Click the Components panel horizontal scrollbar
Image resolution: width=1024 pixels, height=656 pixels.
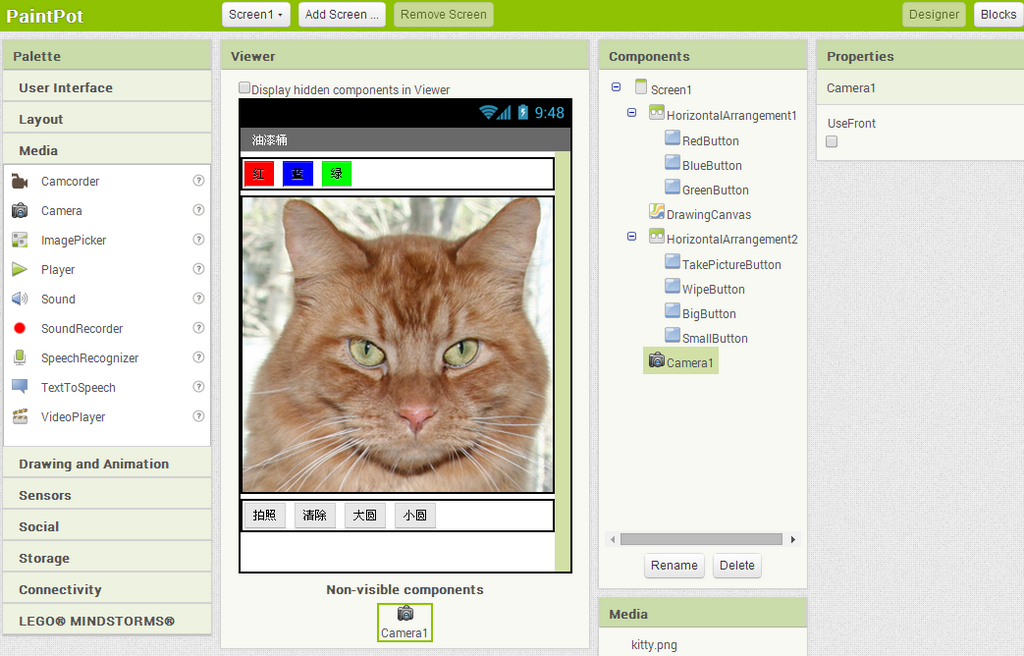pos(700,539)
